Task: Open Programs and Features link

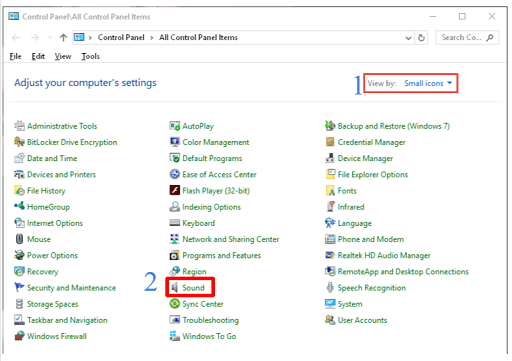Action: pyautogui.click(x=222, y=255)
